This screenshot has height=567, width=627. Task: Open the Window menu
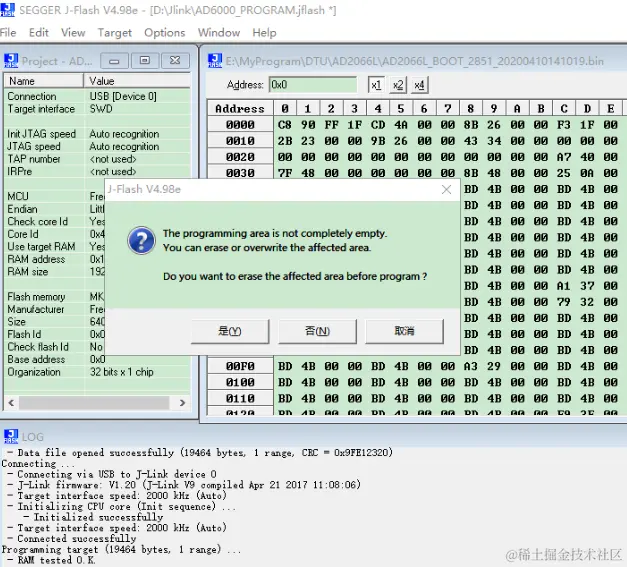point(219,33)
